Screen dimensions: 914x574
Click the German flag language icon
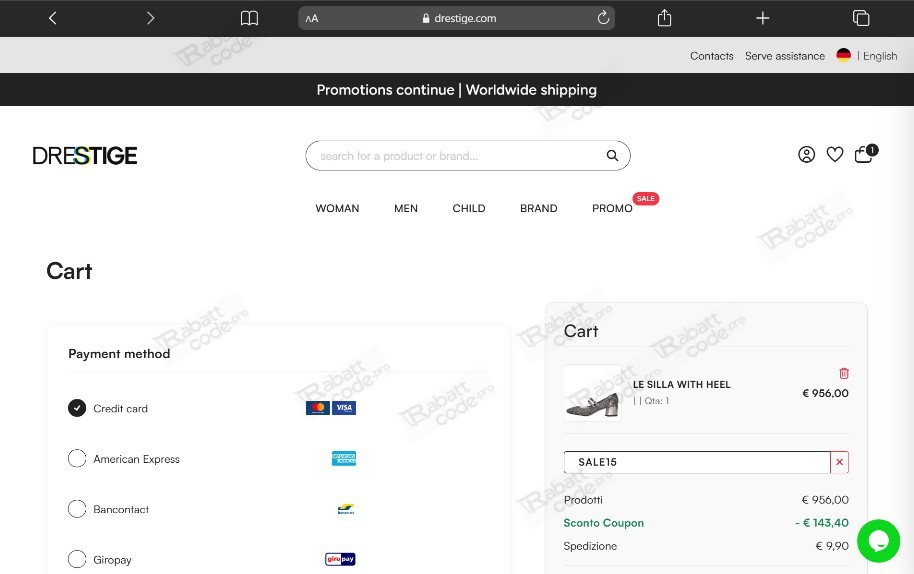point(843,55)
